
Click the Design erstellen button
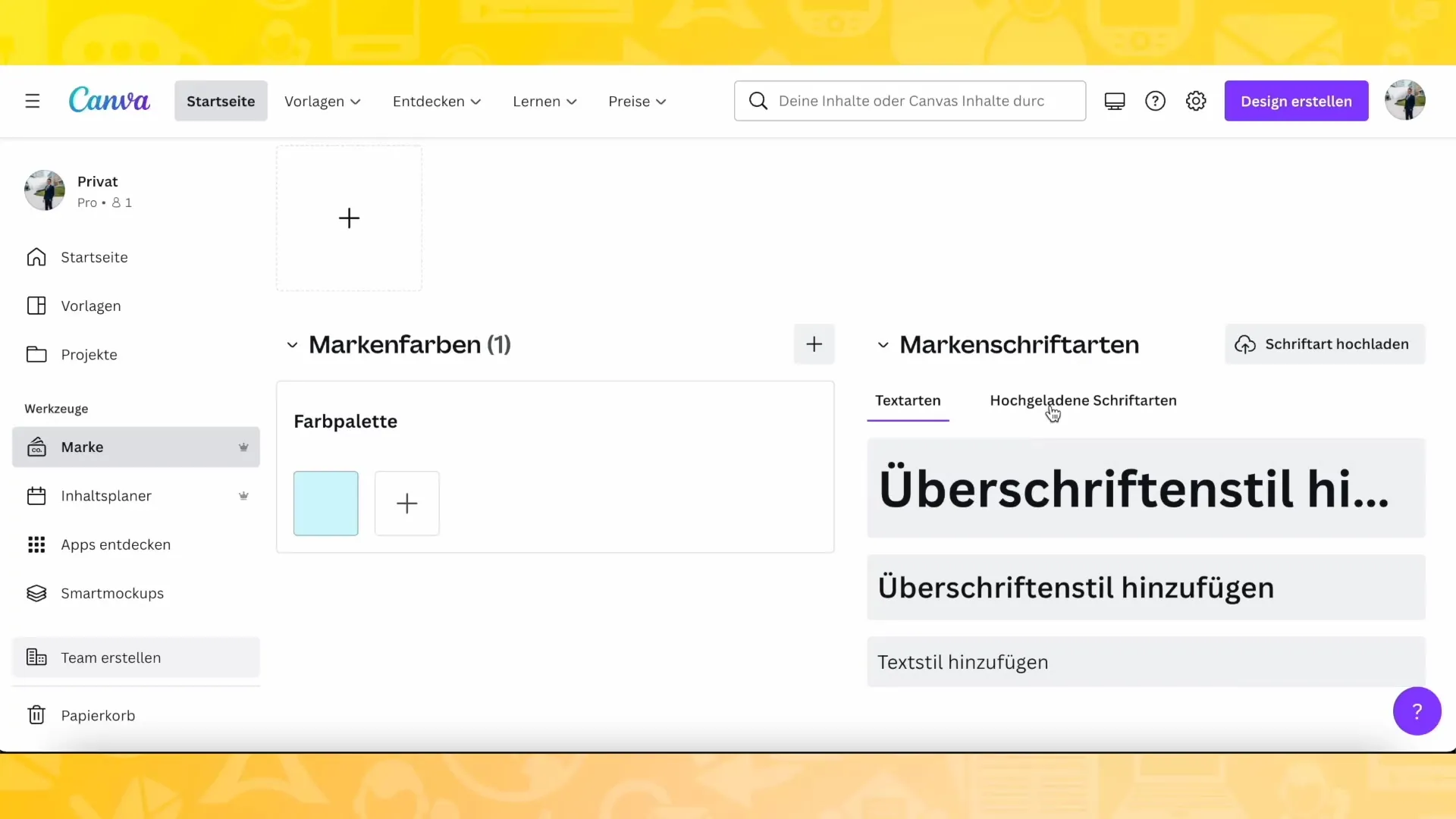[1296, 101]
